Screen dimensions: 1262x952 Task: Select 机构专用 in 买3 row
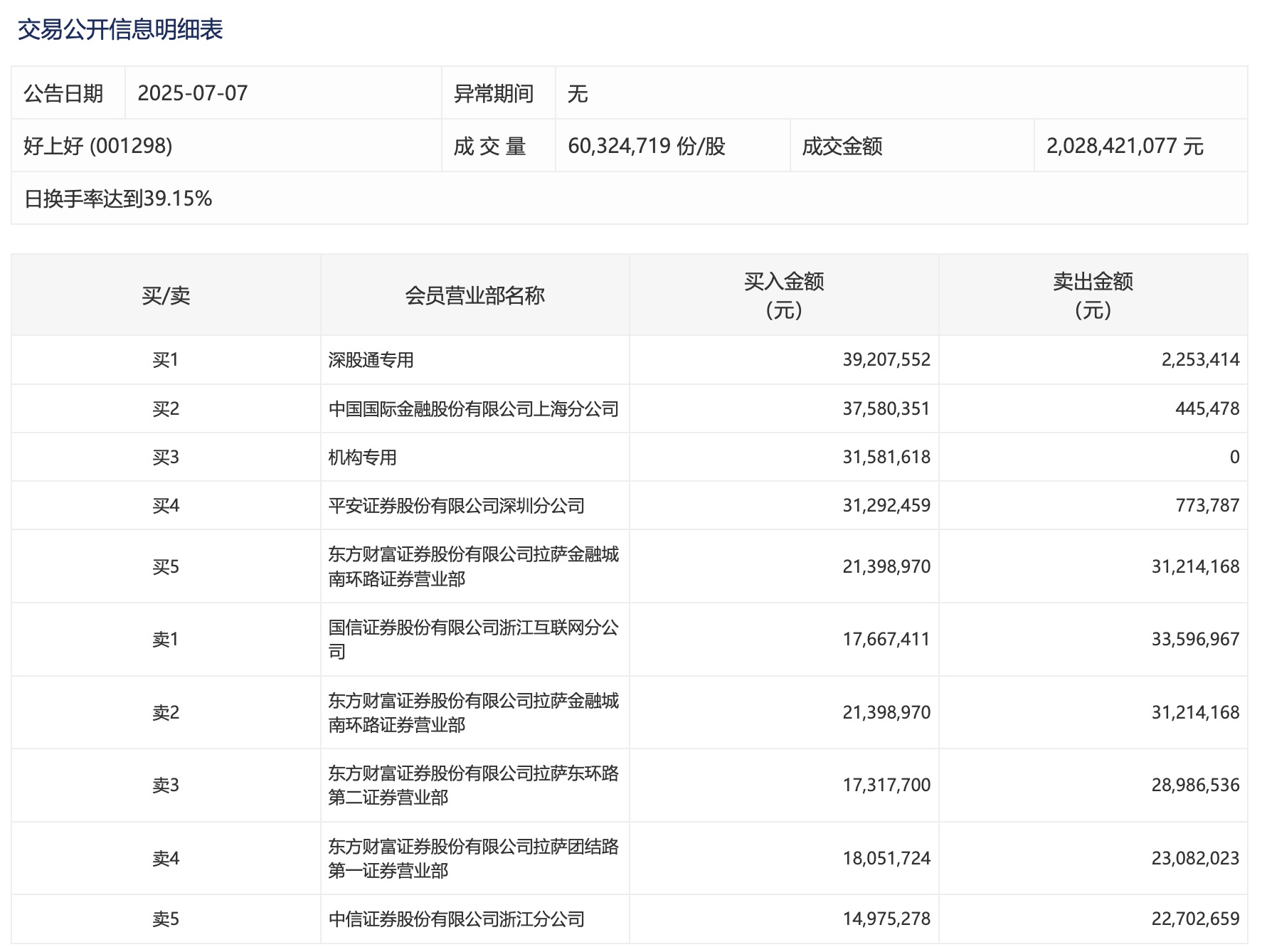[363, 458]
